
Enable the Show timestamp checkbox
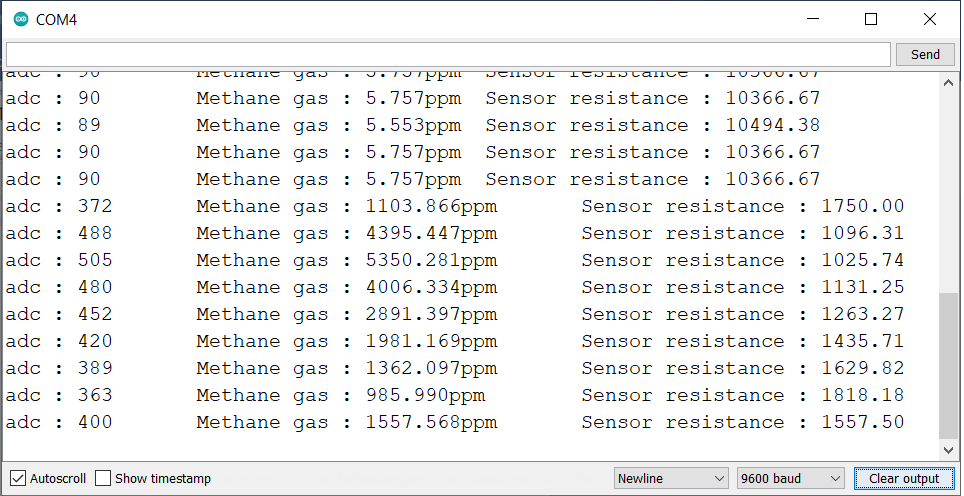click(x=103, y=478)
